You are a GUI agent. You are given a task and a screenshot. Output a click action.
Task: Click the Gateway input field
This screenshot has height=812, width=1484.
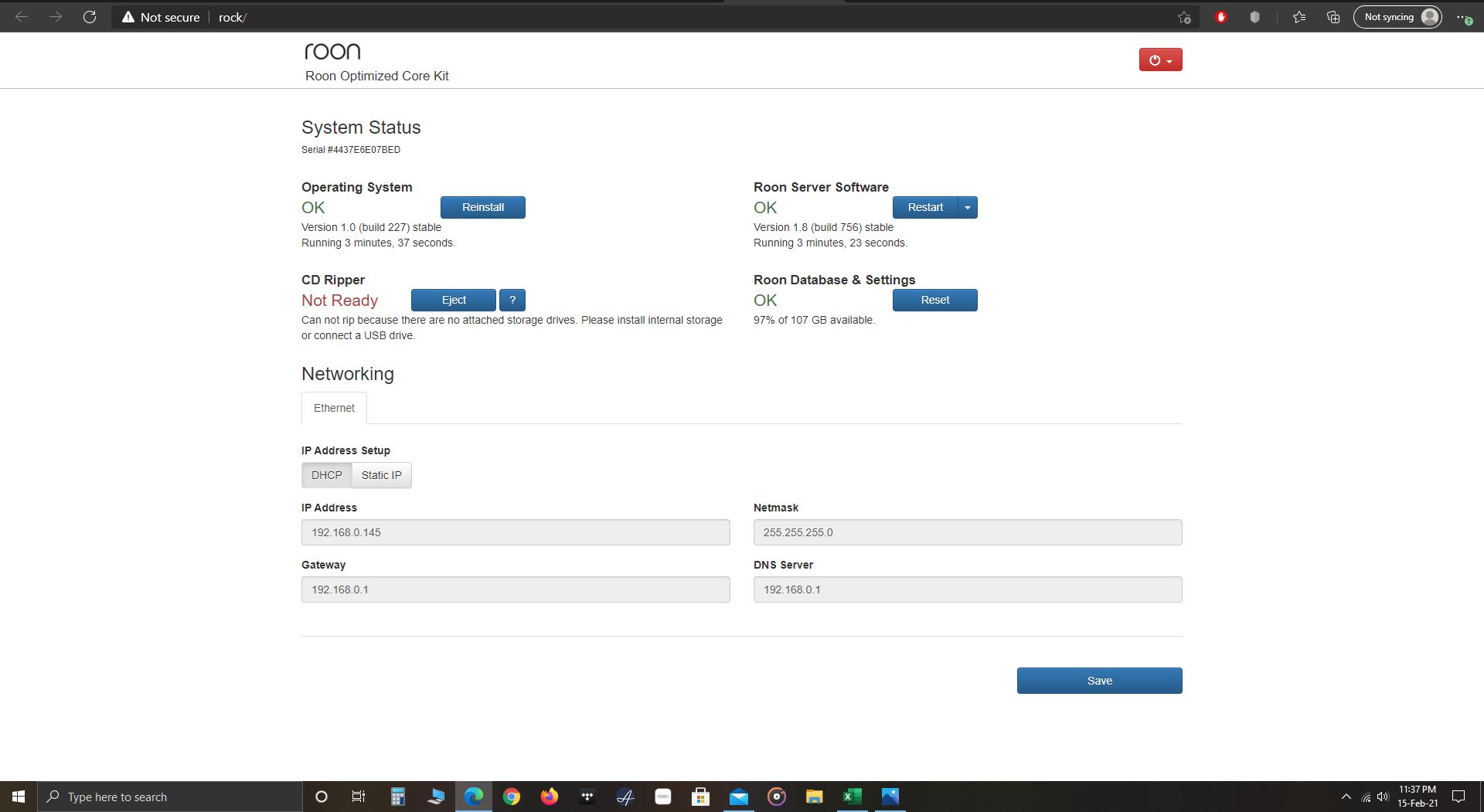pos(516,589)
